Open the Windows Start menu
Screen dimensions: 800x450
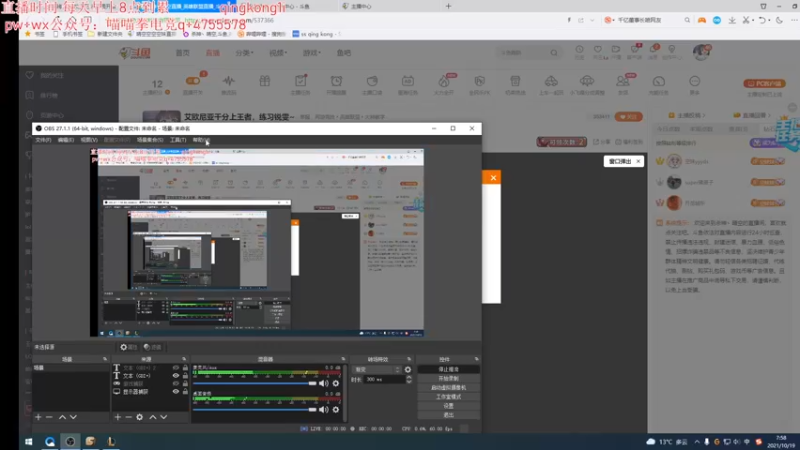pyautogui.click(x=29, y=442)
